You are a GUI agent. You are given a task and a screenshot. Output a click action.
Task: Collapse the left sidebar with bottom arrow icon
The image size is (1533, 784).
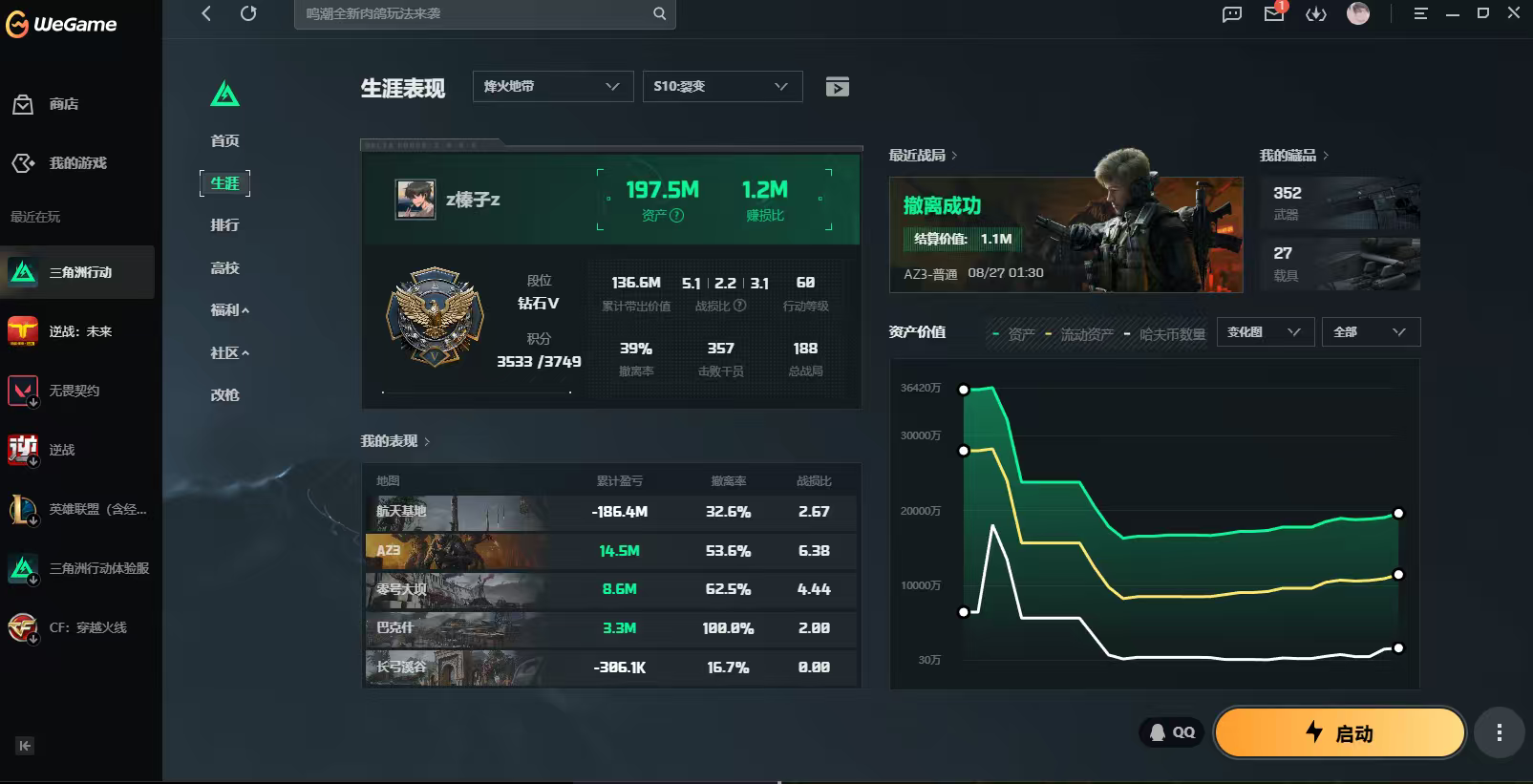(x=25, y=746)
